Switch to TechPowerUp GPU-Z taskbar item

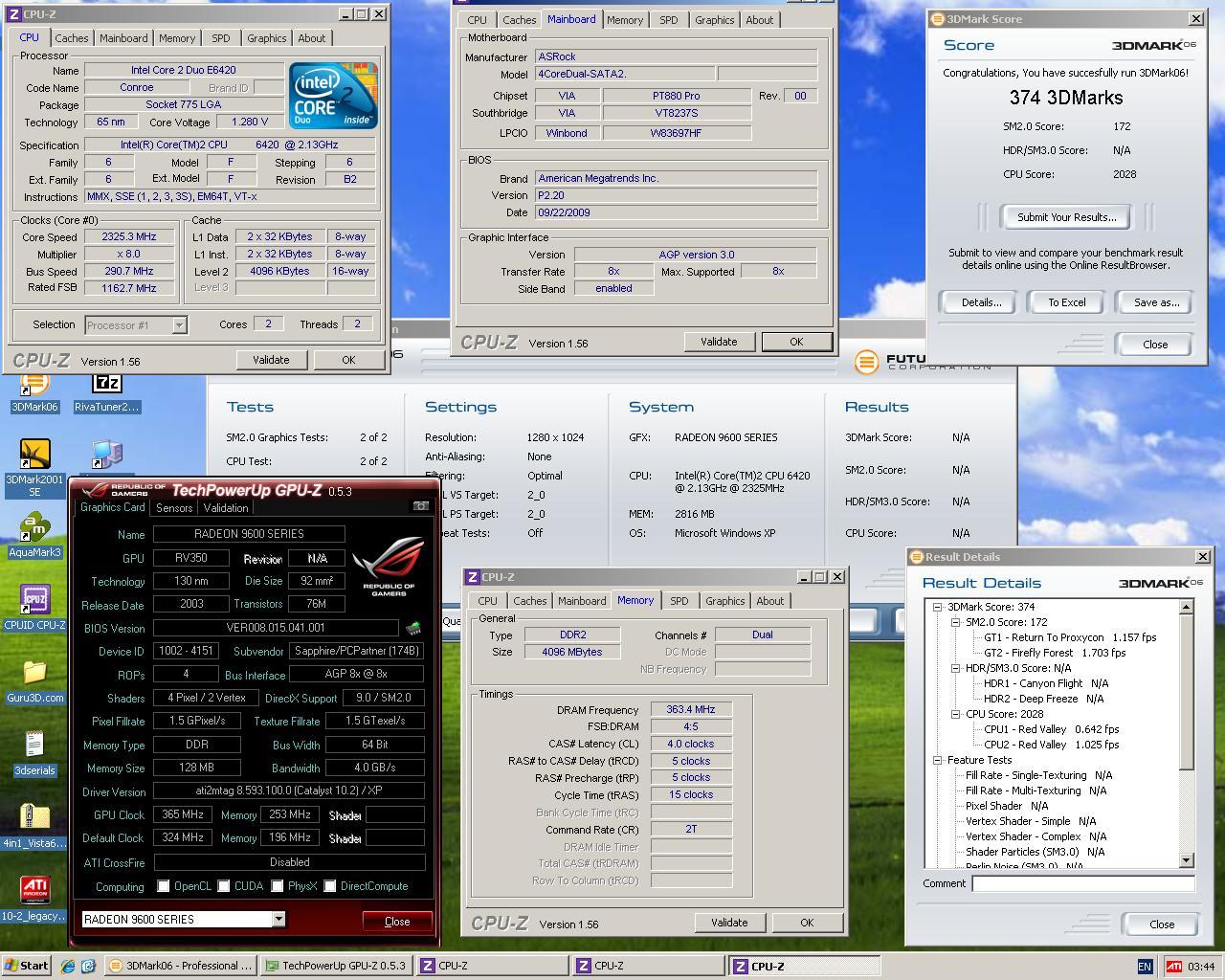[336, 966]
